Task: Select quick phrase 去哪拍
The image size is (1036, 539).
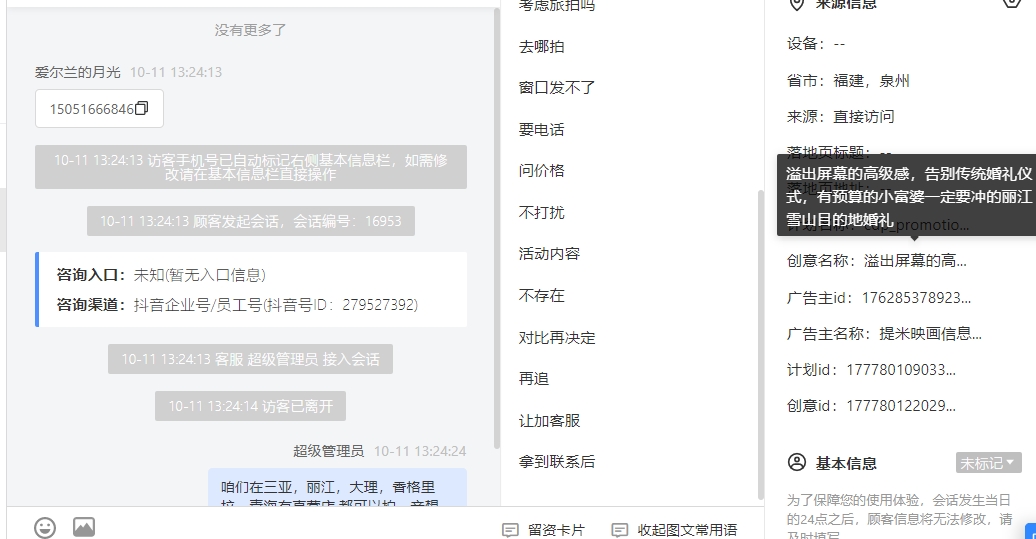Action: (541, 46)
